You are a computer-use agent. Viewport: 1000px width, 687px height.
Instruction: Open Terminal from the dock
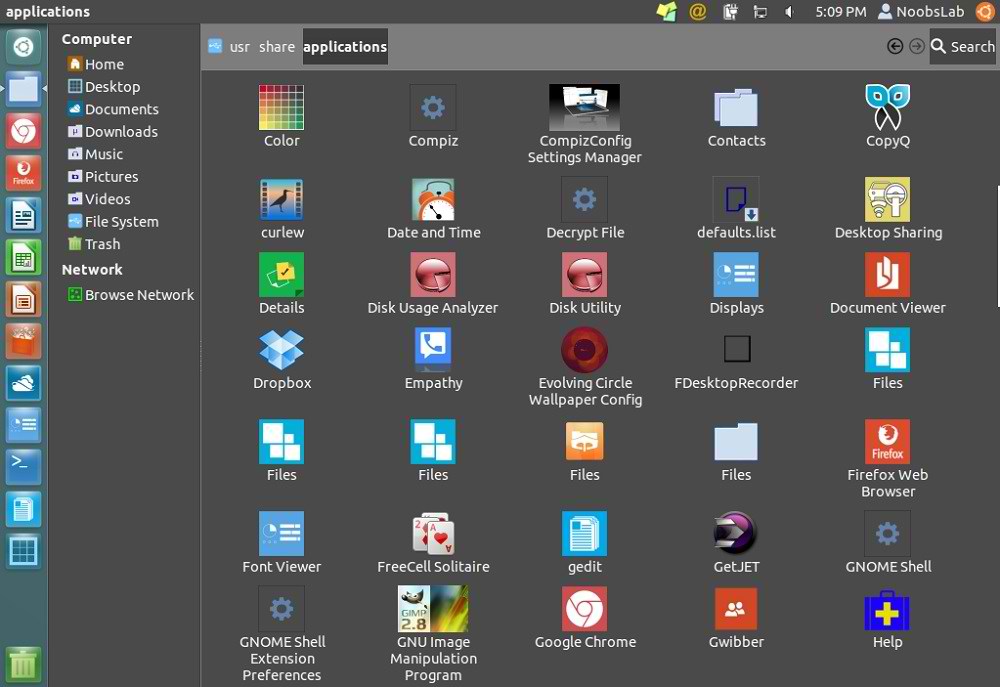coord(23,467)
